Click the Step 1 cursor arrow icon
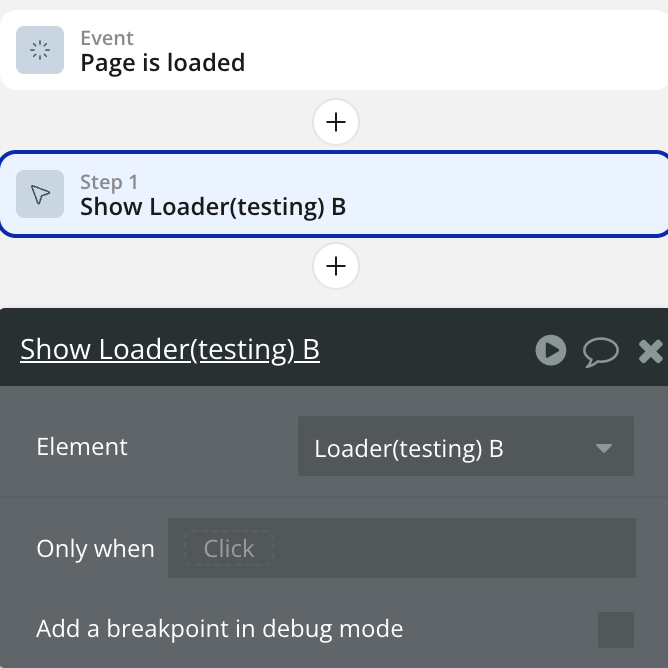The height and width of the screenshot is (668, 668). coord(40,194)
